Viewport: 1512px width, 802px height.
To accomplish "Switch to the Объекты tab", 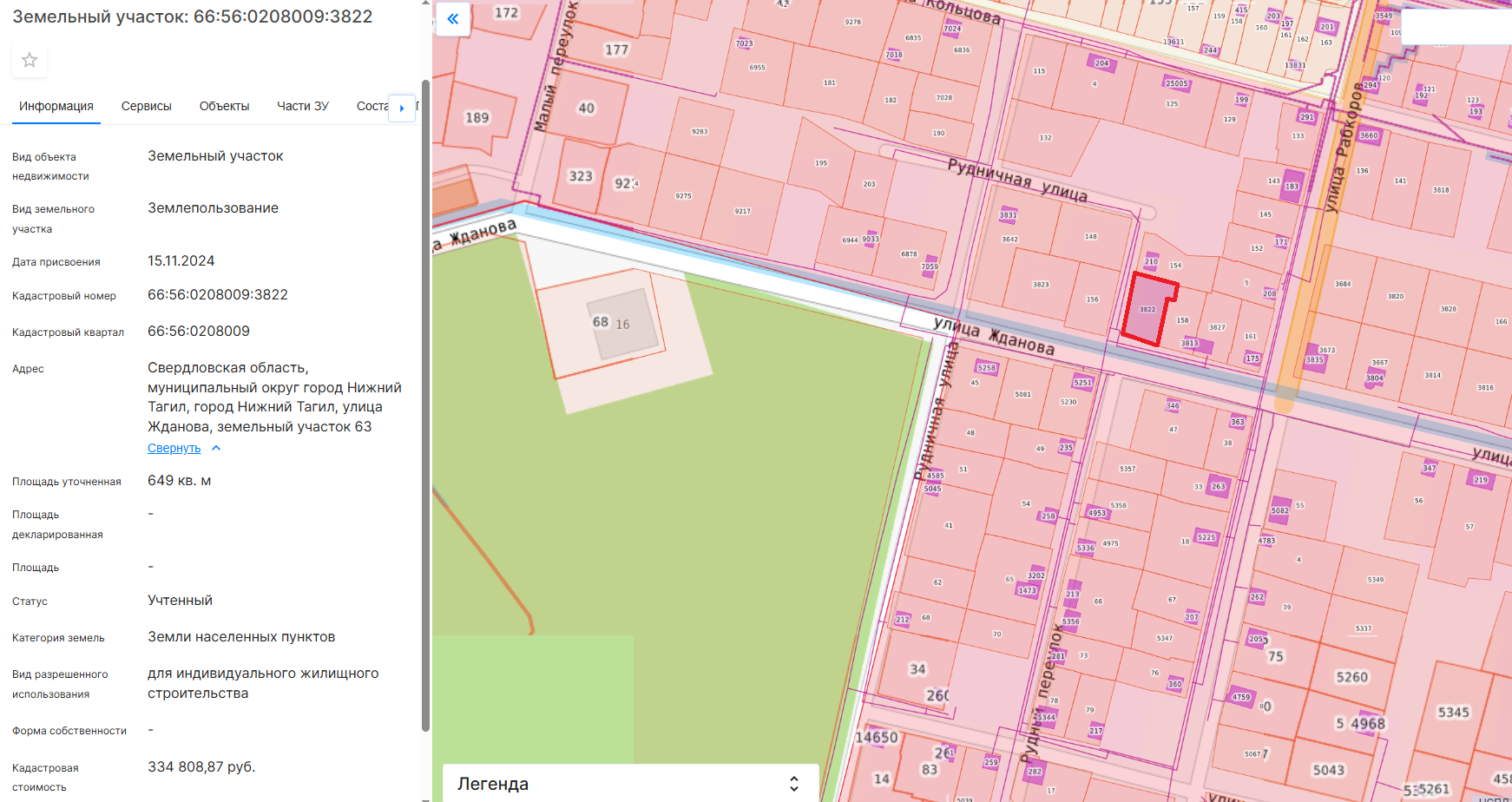I will [x=224, y=106].
